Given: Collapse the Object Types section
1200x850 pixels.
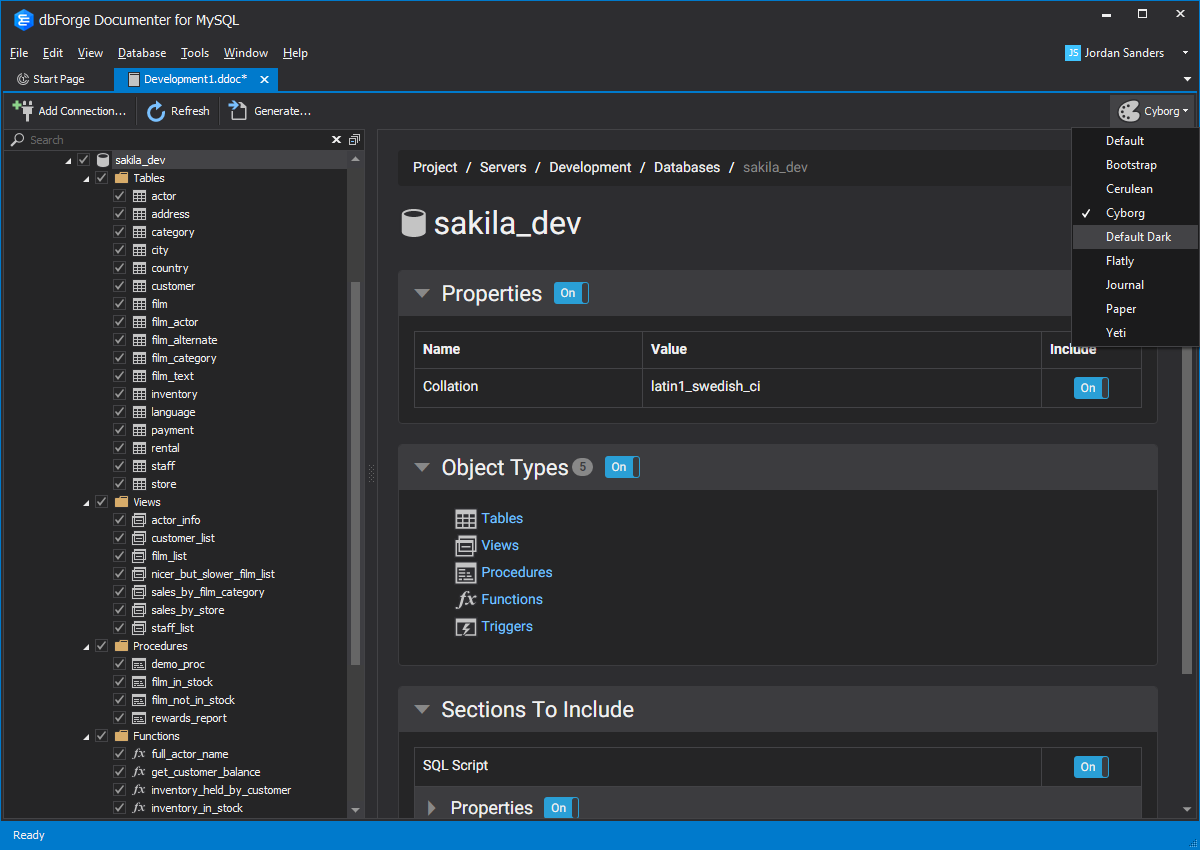Looking at the screenshot, I should (x=423, y=467).
